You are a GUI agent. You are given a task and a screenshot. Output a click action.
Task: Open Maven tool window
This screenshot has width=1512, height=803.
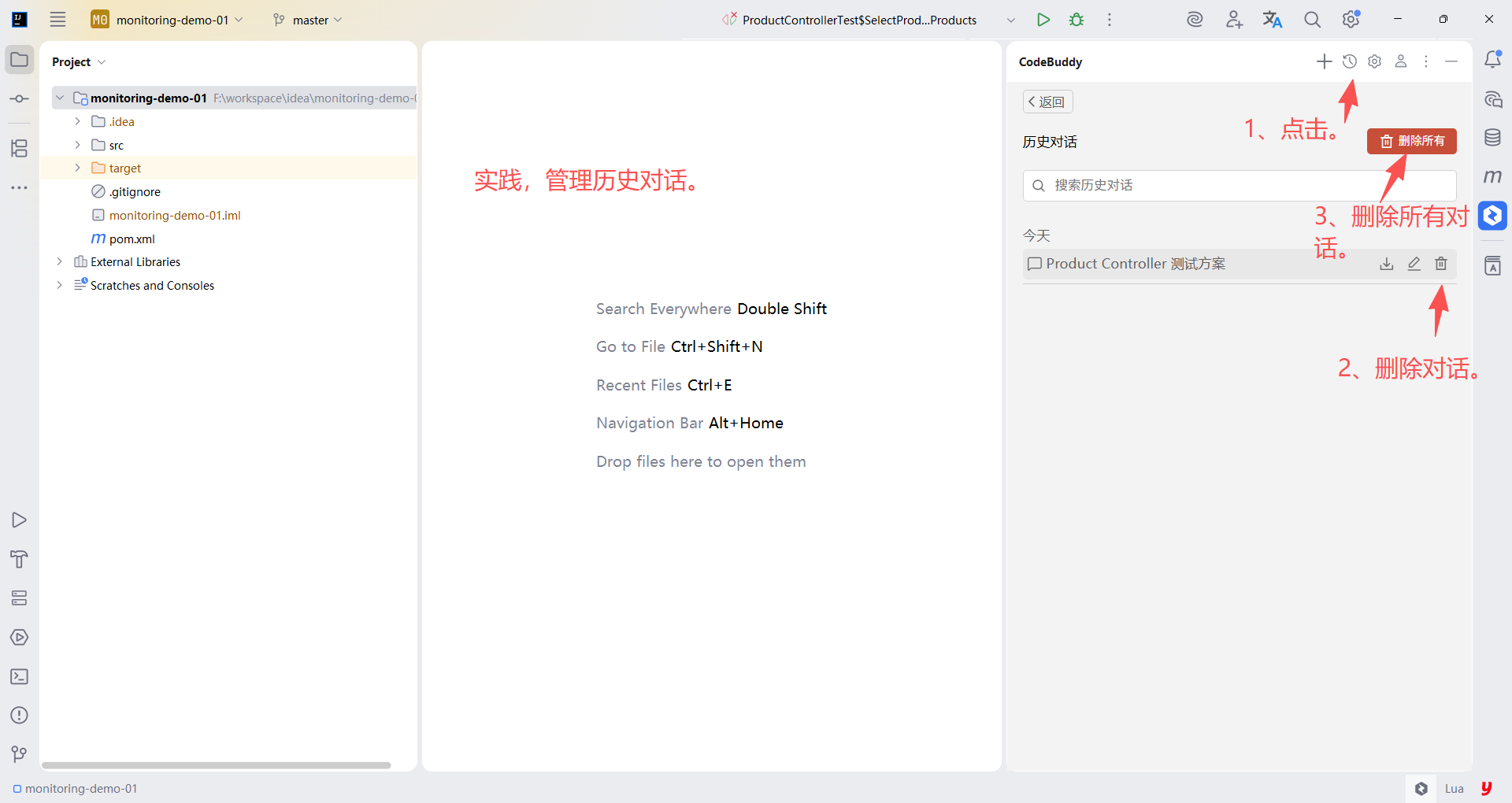1492,176
